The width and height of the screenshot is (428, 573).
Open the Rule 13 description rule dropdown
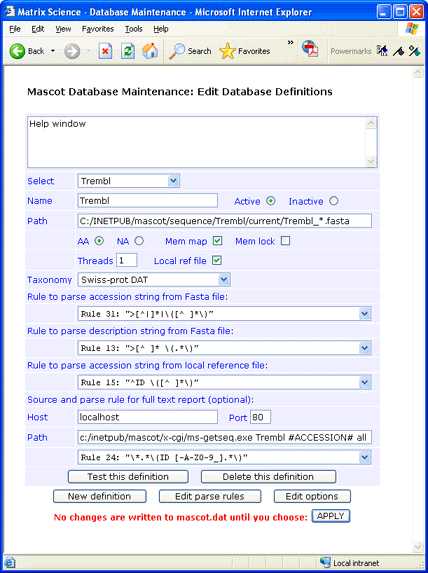[224, 348]
